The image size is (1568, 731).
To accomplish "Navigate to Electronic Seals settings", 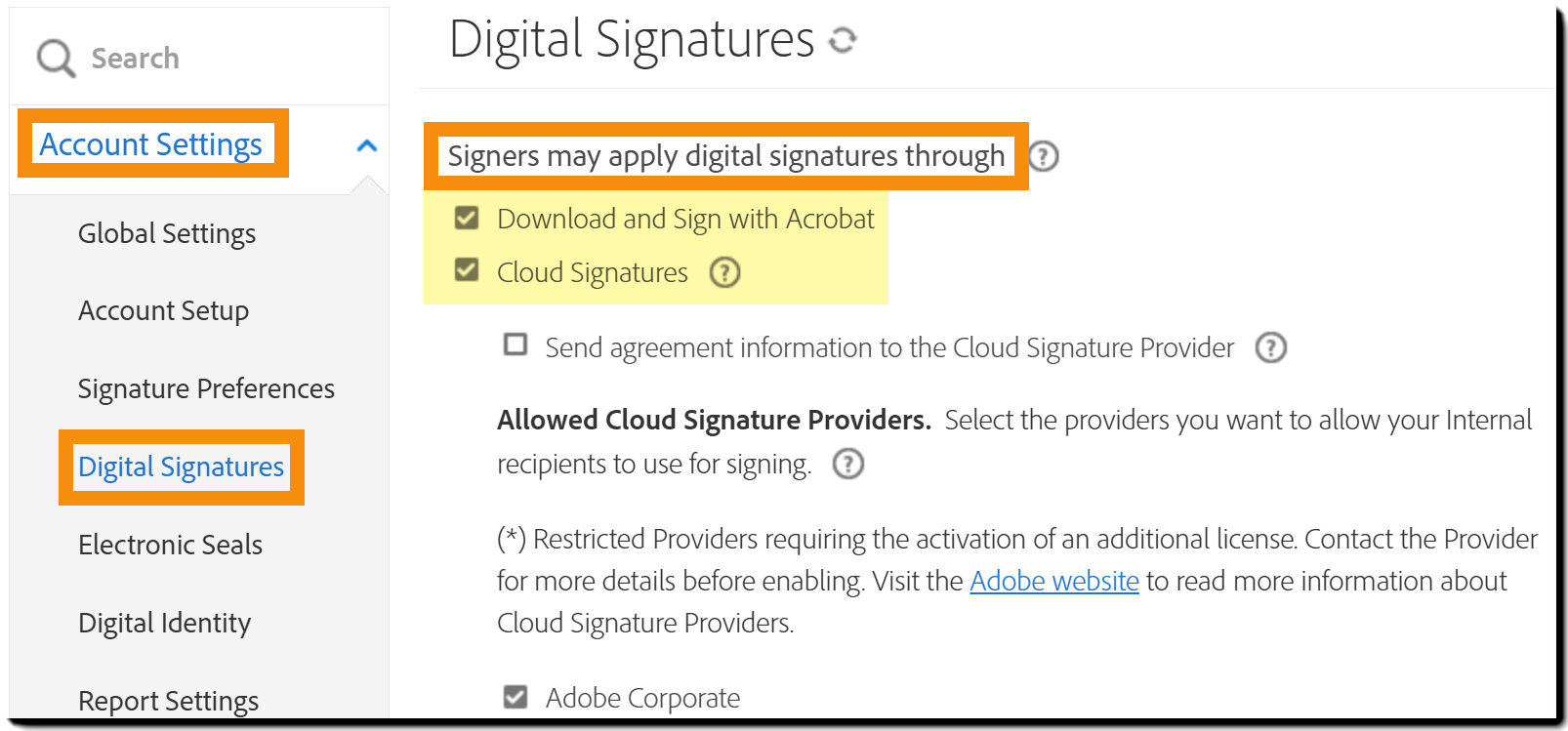I will point(170,545).
